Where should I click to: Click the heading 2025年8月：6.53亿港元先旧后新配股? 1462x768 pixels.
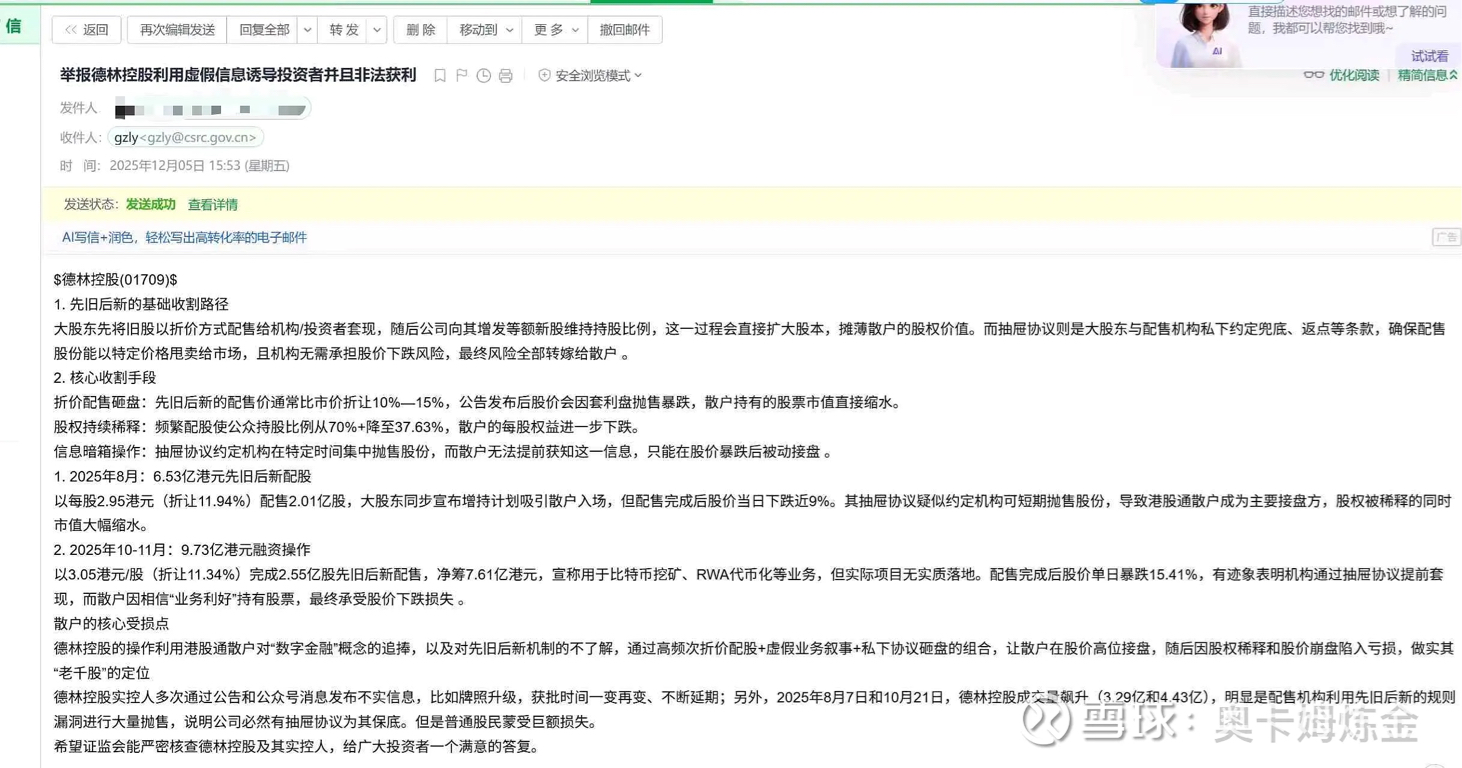pos(182,476)
